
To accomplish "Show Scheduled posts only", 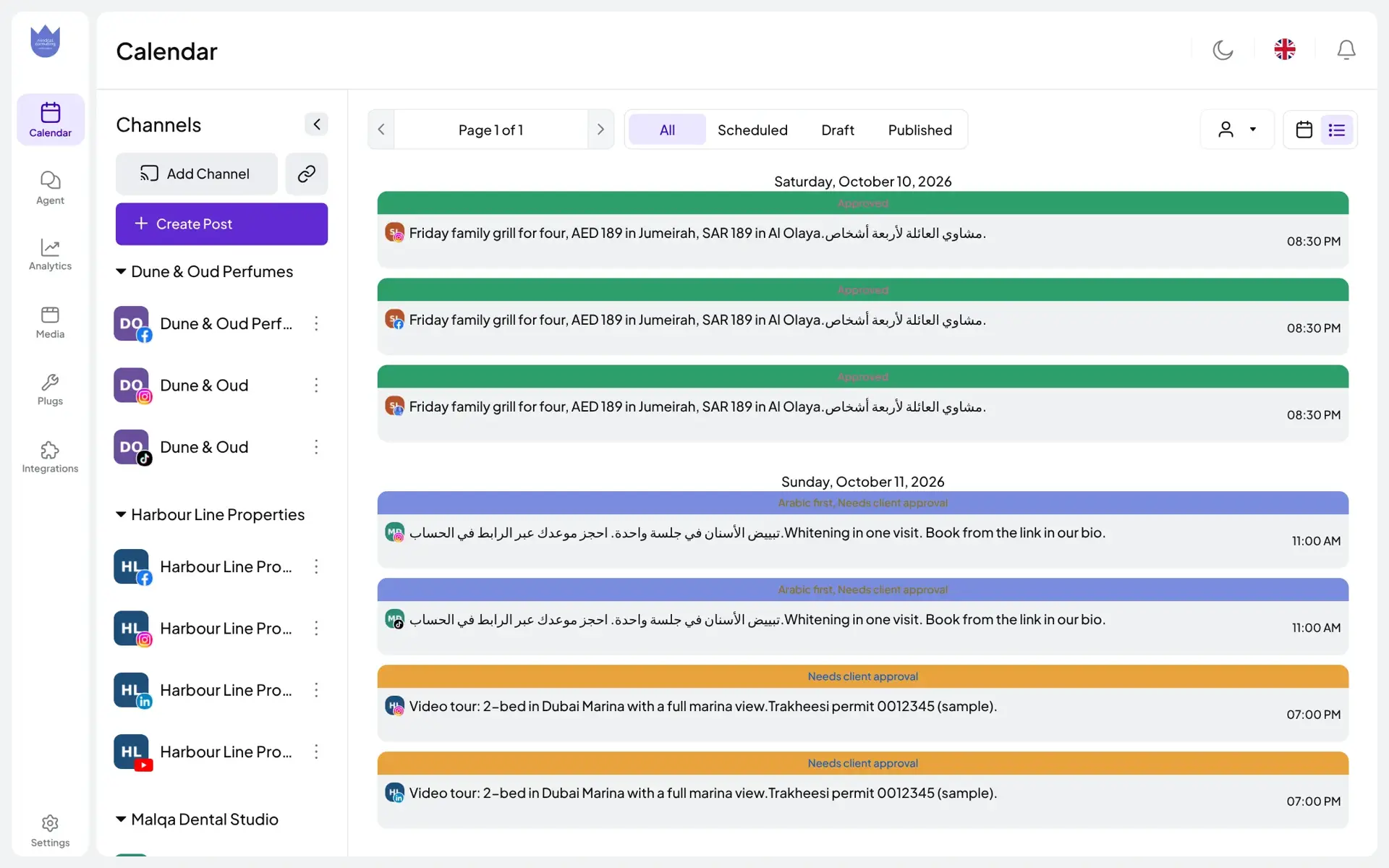I will coord(752,129).
